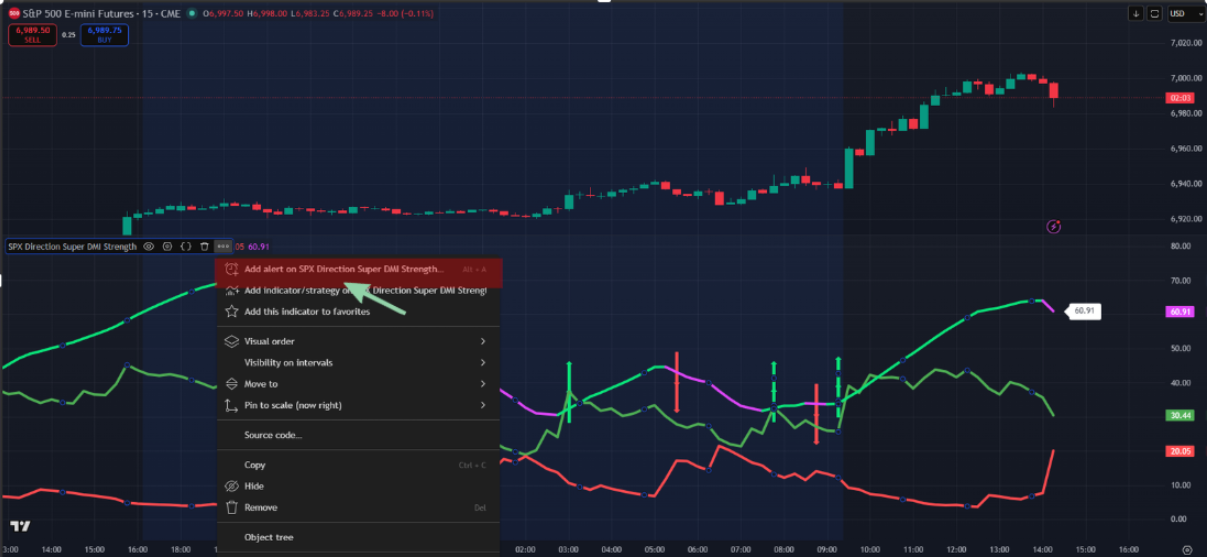The width and height of the screenshot is (1208, 559).
Task: Open the USD currency dropdown
Action: coord(1183,14)
